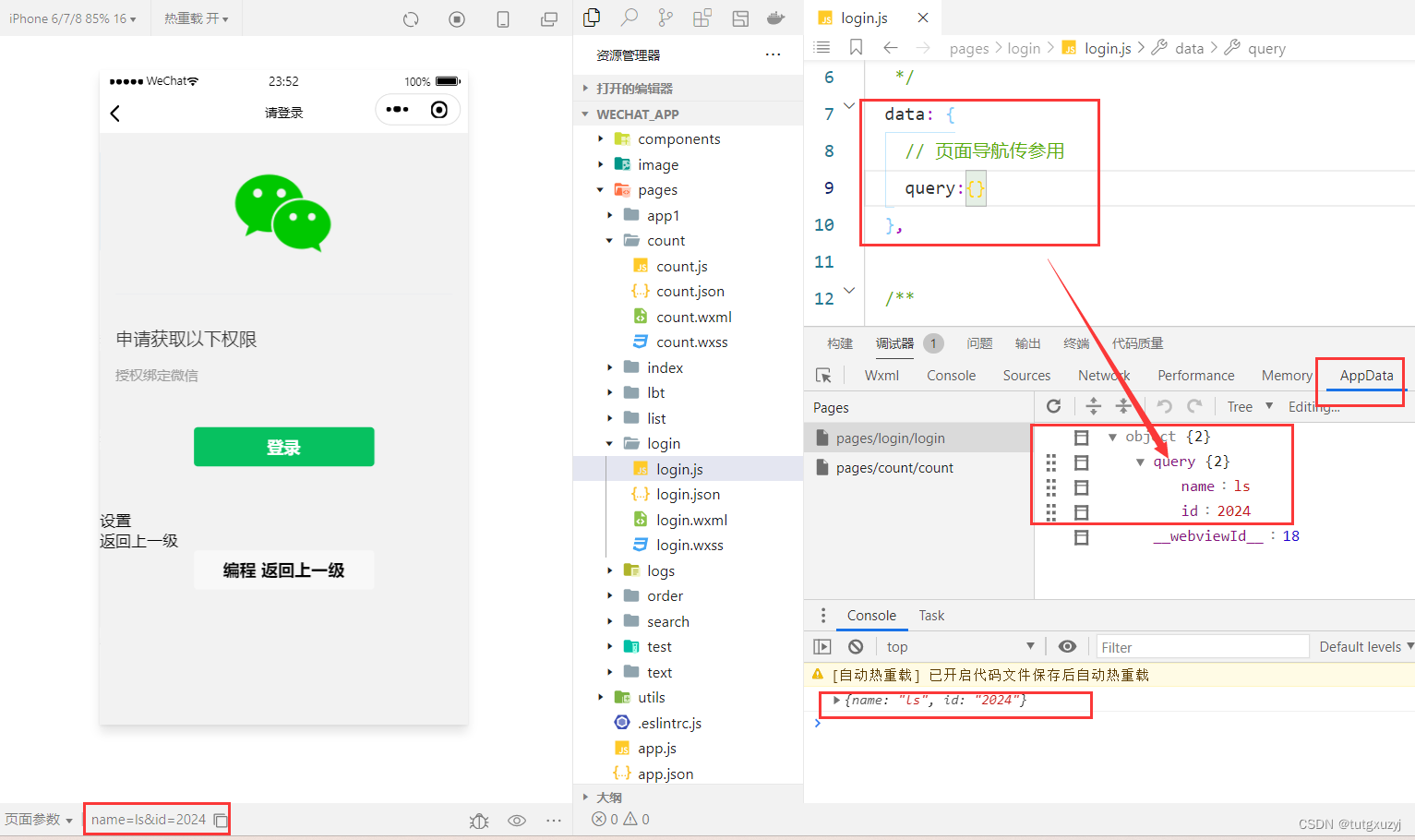Viewport: 1415px width, 840px height.
Task: Open the search icon in the sidebar toolbar
Action: pos(630,18)
